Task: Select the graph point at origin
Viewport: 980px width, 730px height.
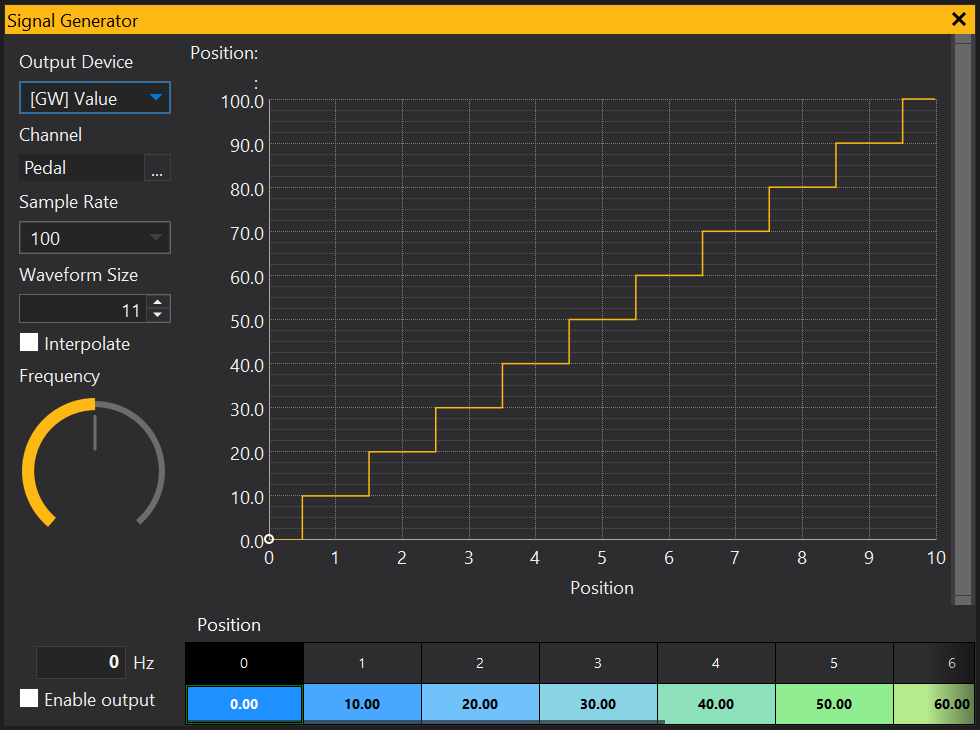Action: point(269,540)
